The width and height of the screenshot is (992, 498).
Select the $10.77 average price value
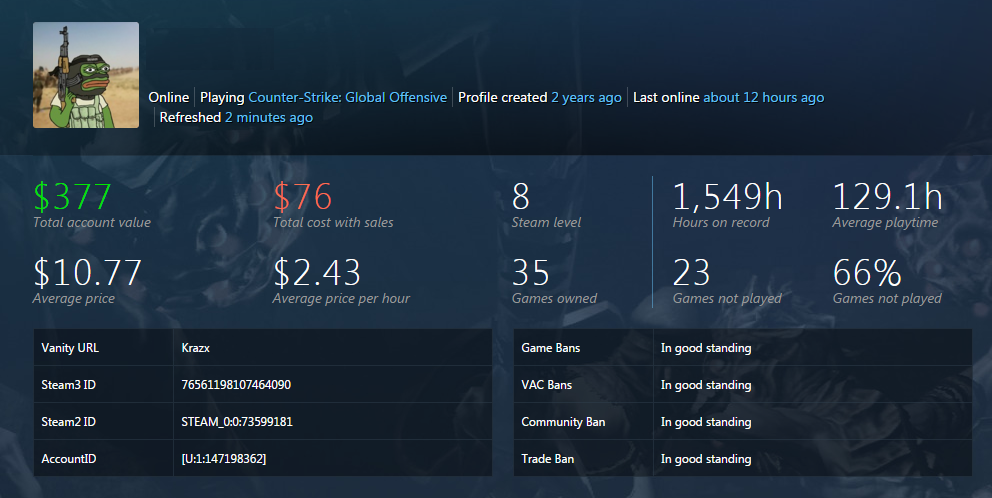[87, 273]
